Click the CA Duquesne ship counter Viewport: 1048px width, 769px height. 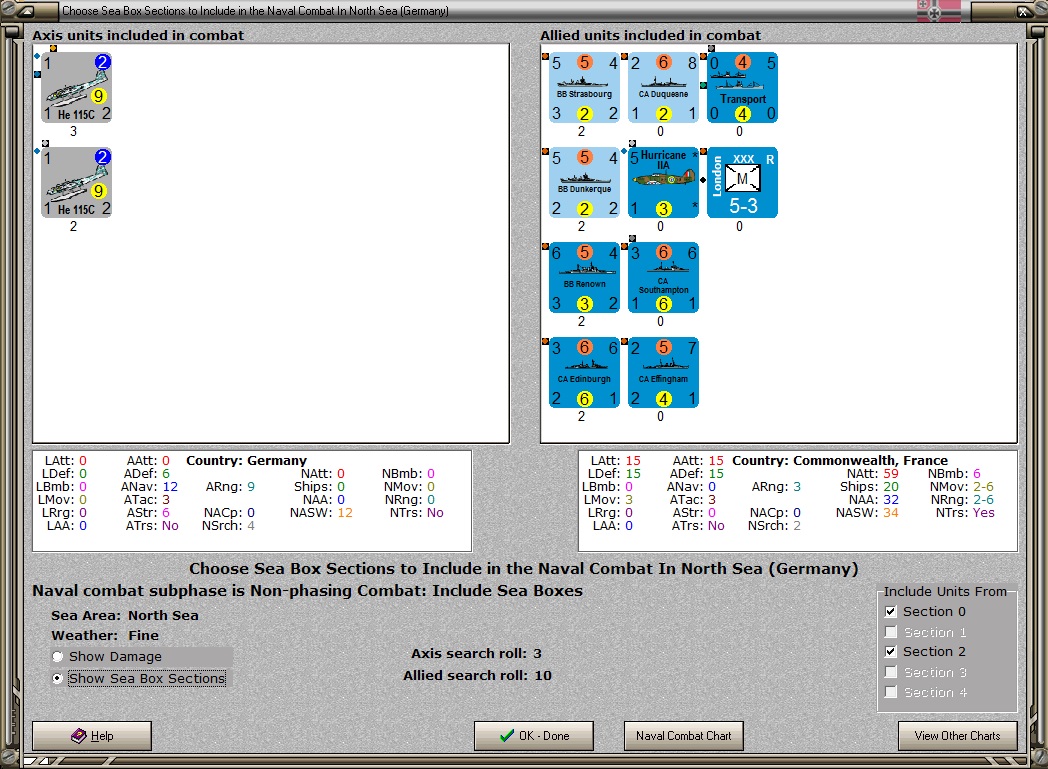click(664, 88)
